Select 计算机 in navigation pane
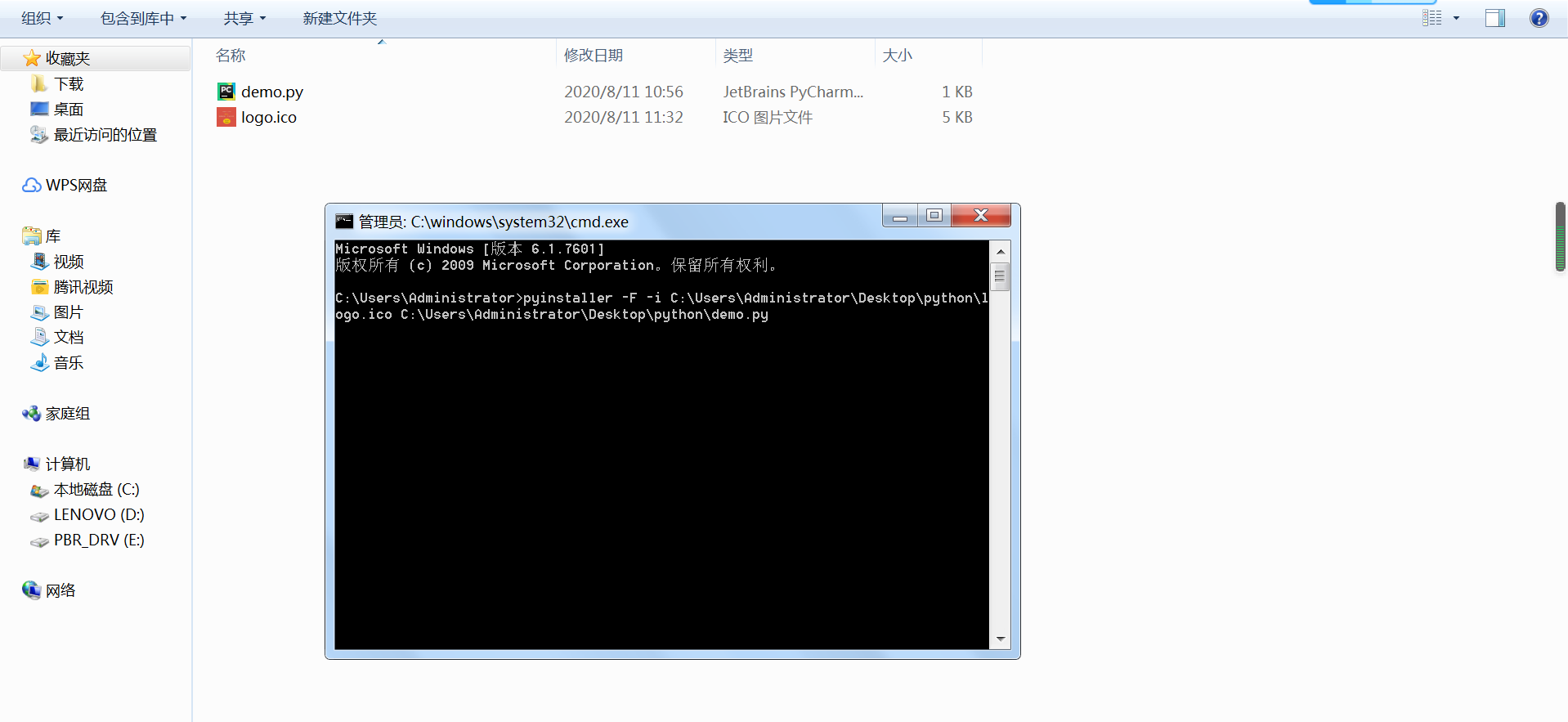 pyautogui.click(x=68, y=464)
